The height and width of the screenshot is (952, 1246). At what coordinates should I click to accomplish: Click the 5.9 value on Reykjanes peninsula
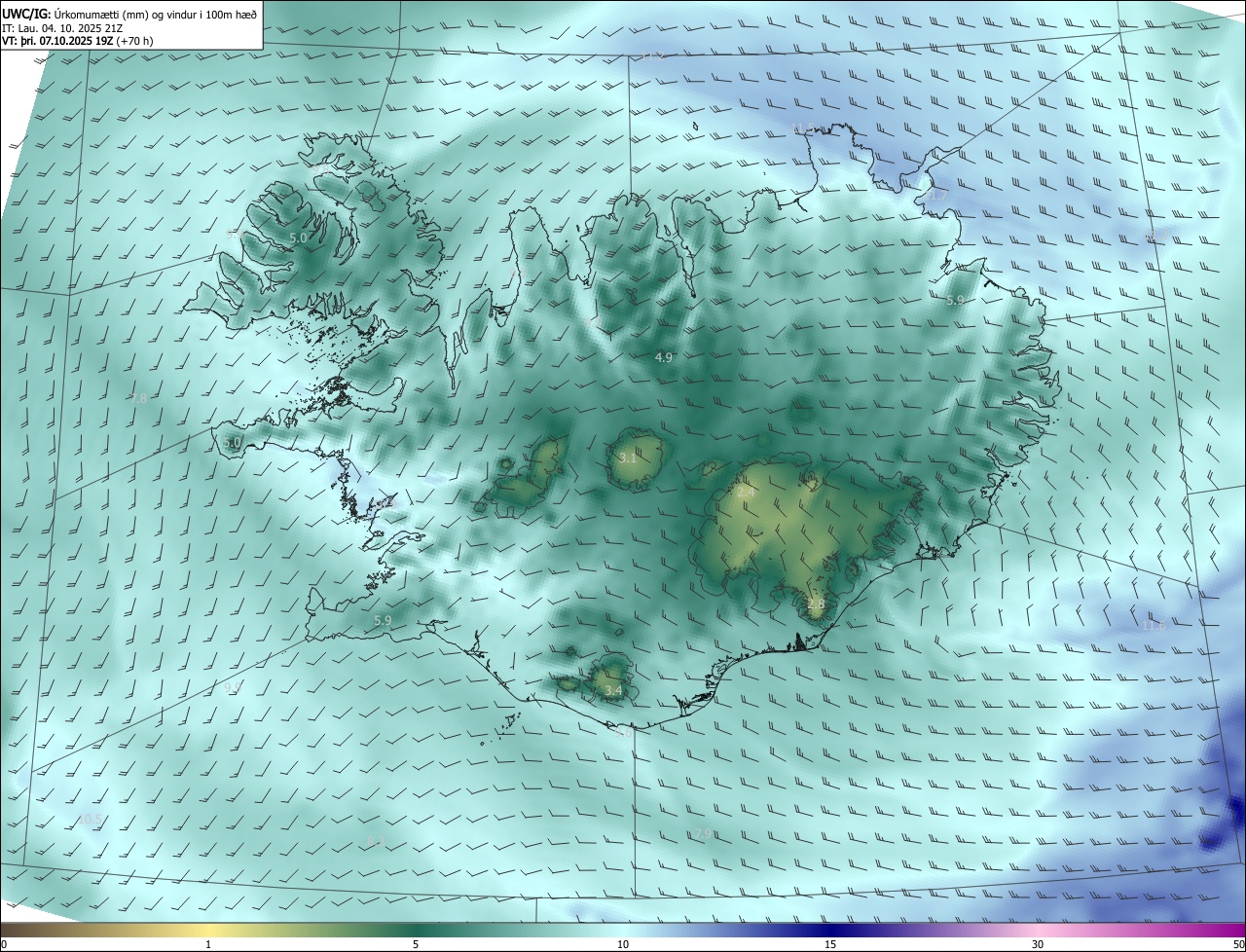click(x=383, y=620)
